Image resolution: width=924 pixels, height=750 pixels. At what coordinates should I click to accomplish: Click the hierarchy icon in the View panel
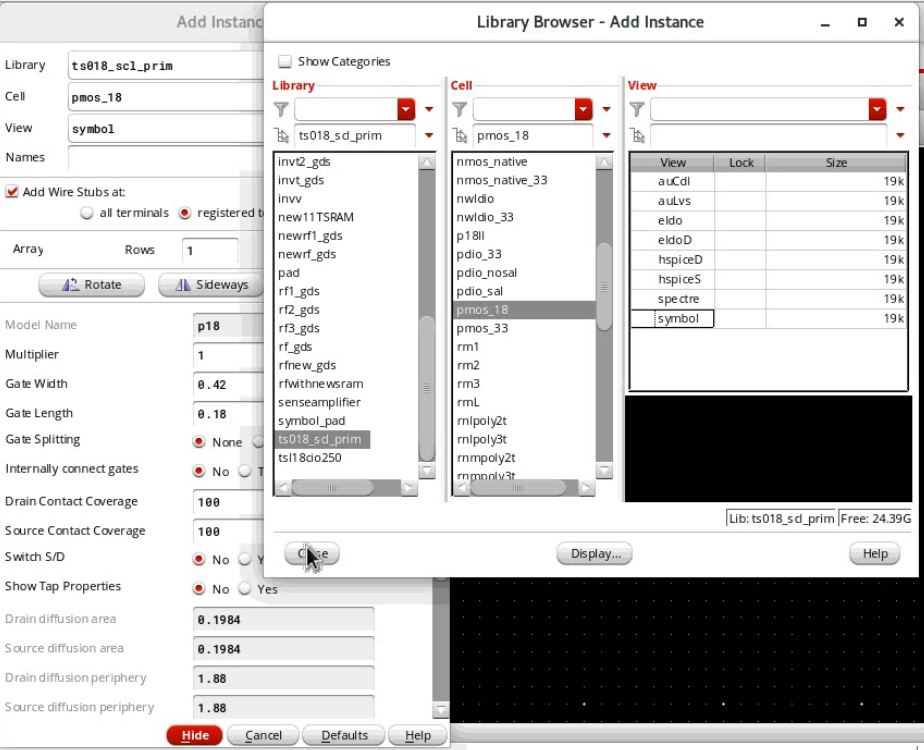coord(640,135)
